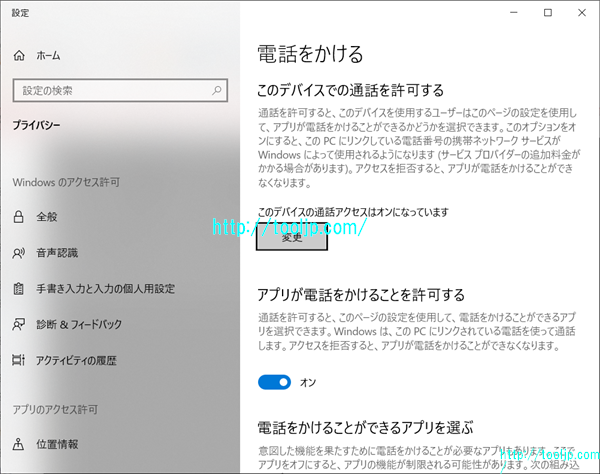
Task: Click the speech icon beside 音声認識
Action: tap(18, 253)
